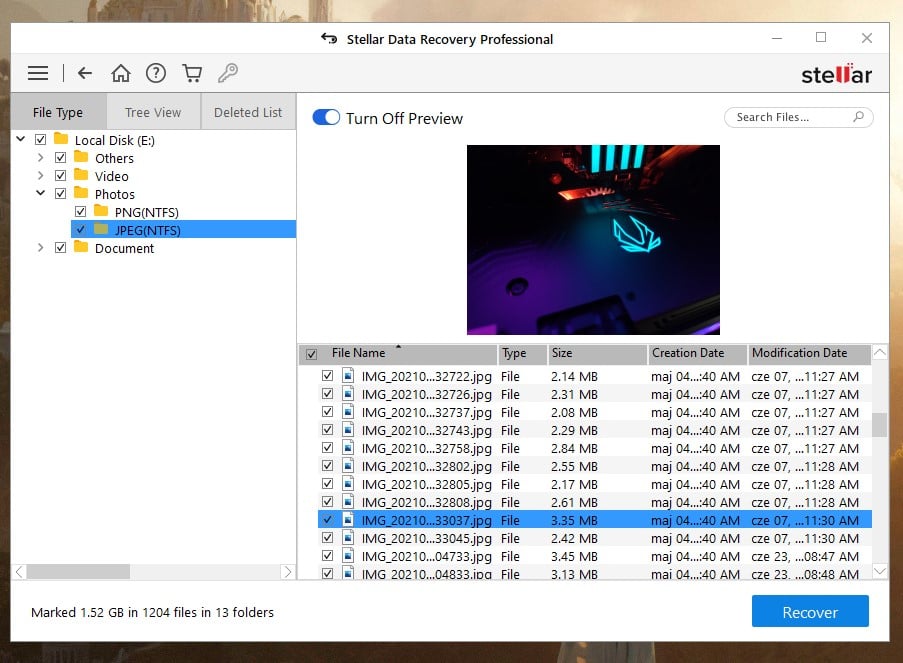Viewport: 903px width, 663px height.
Task: Click file icon of IMG_20210...32805.jpg
Action: pyautogui.click(x=348, y=483)
